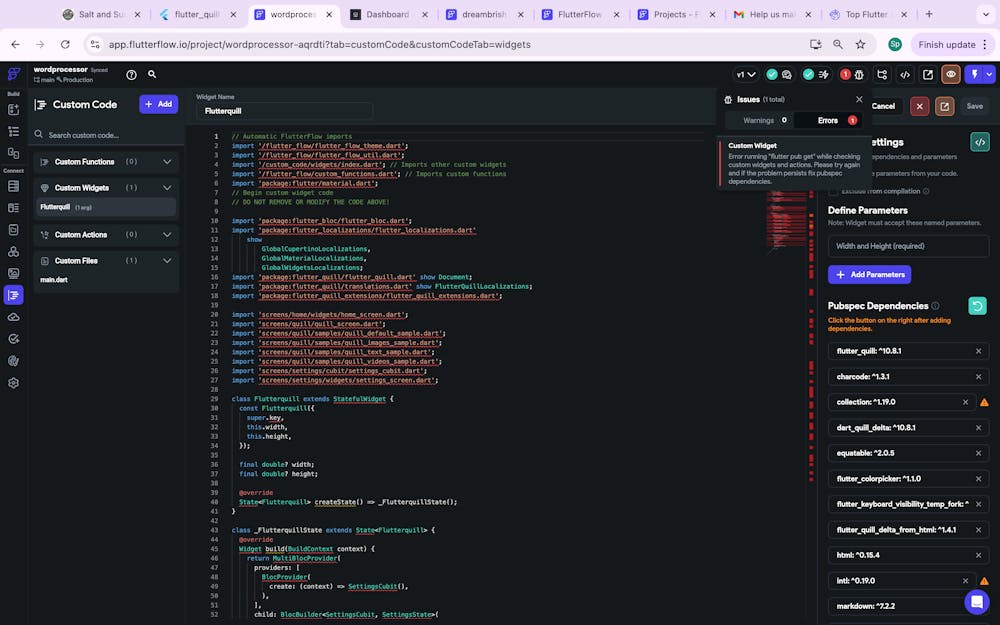Open the main.dart custom file
Screen dimensions: 1000x625
(x=54, y=280)
